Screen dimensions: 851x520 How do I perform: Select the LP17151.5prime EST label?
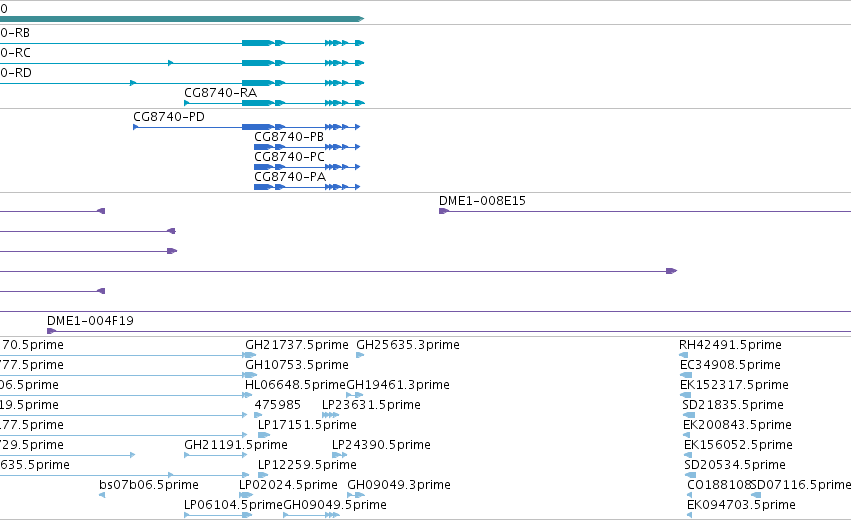pos(307,425)
